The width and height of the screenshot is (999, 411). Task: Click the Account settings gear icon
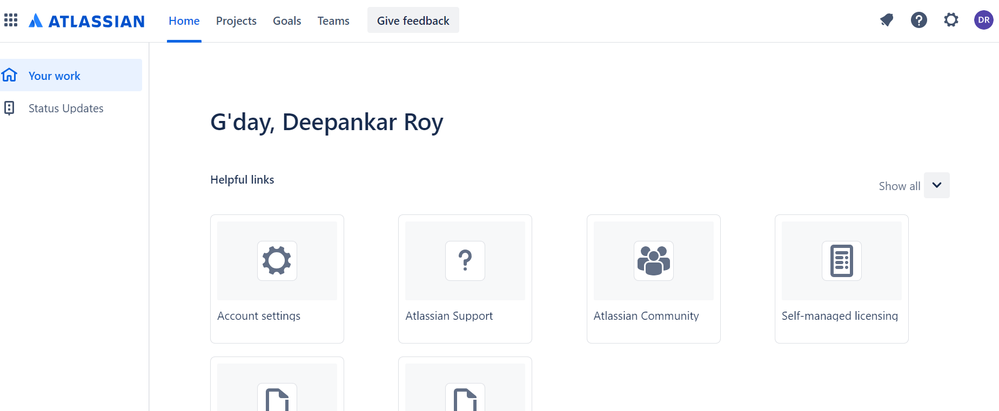(x=277, y=261)
